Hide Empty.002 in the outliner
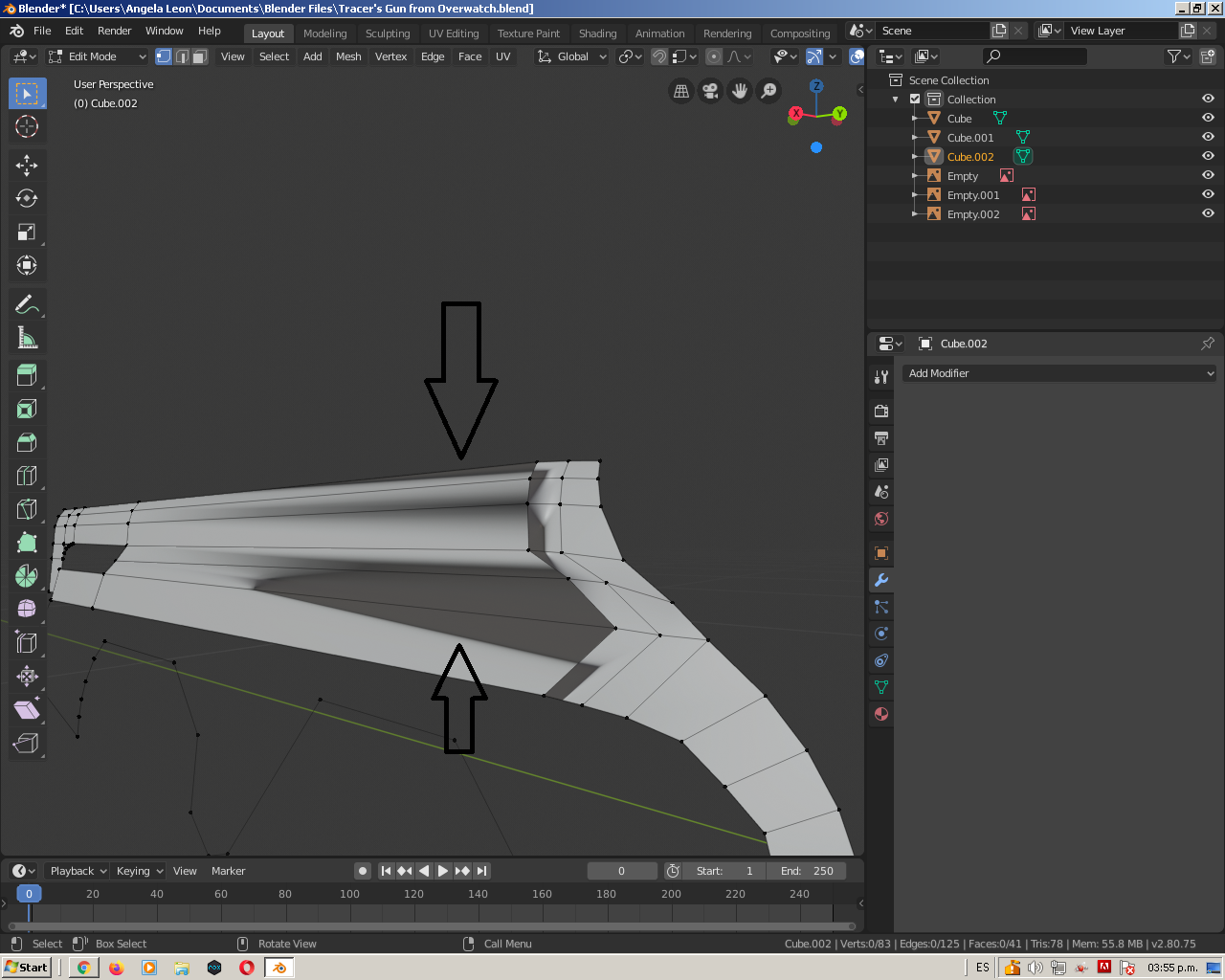Screen dimensions: 1225x980 click(1208, 213)
